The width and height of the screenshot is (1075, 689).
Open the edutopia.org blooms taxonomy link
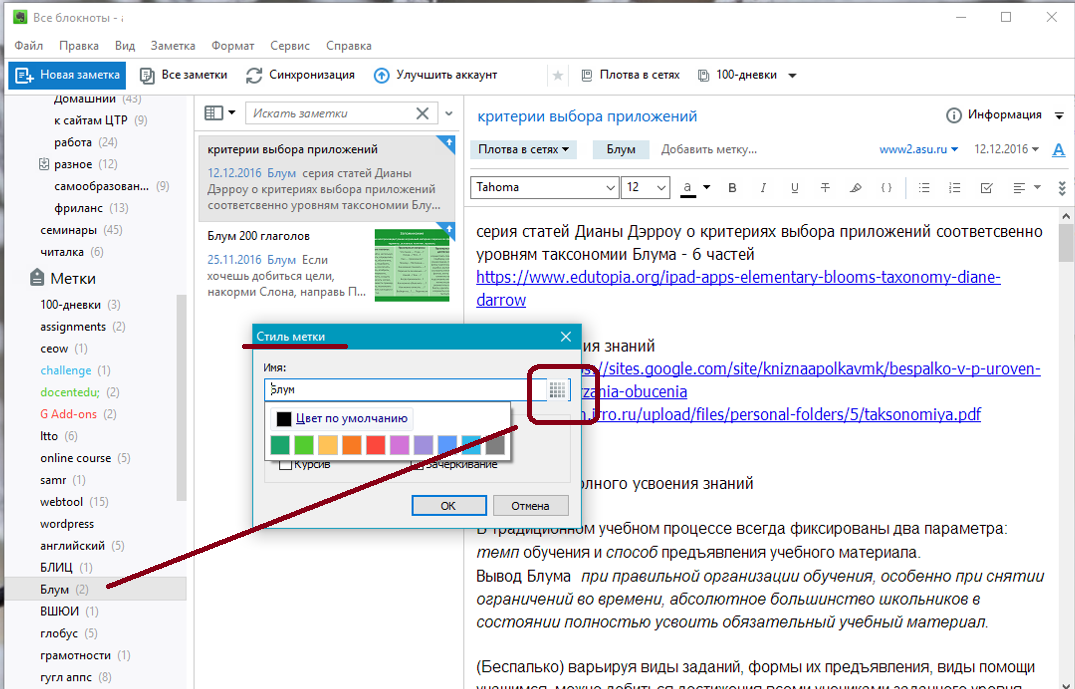click(x=738, y=289)
